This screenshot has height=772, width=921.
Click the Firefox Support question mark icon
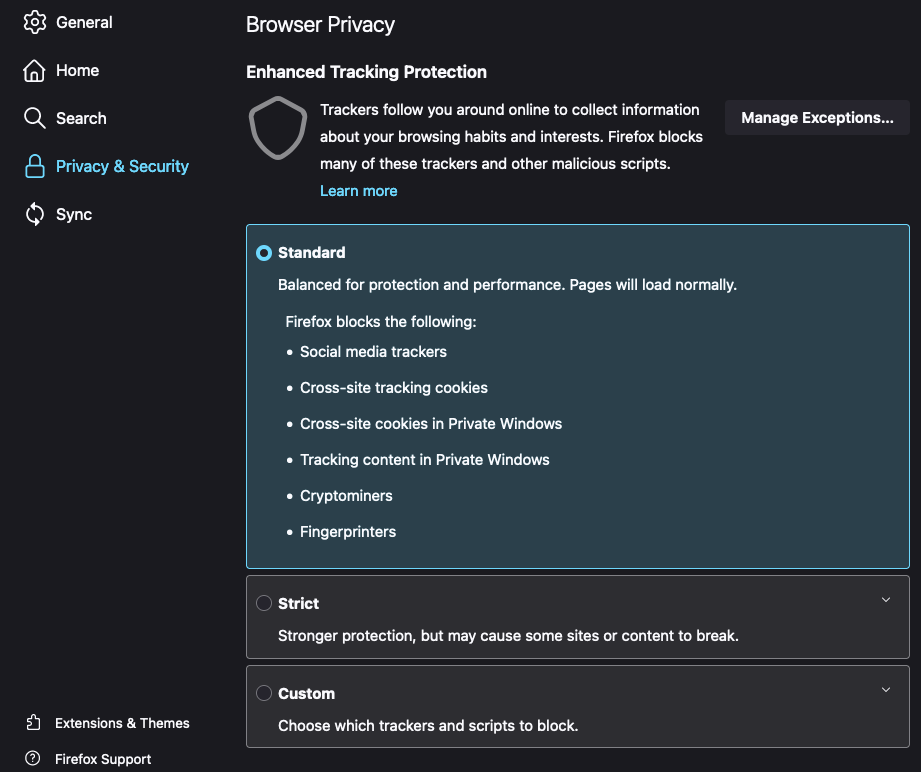point(34,759)
